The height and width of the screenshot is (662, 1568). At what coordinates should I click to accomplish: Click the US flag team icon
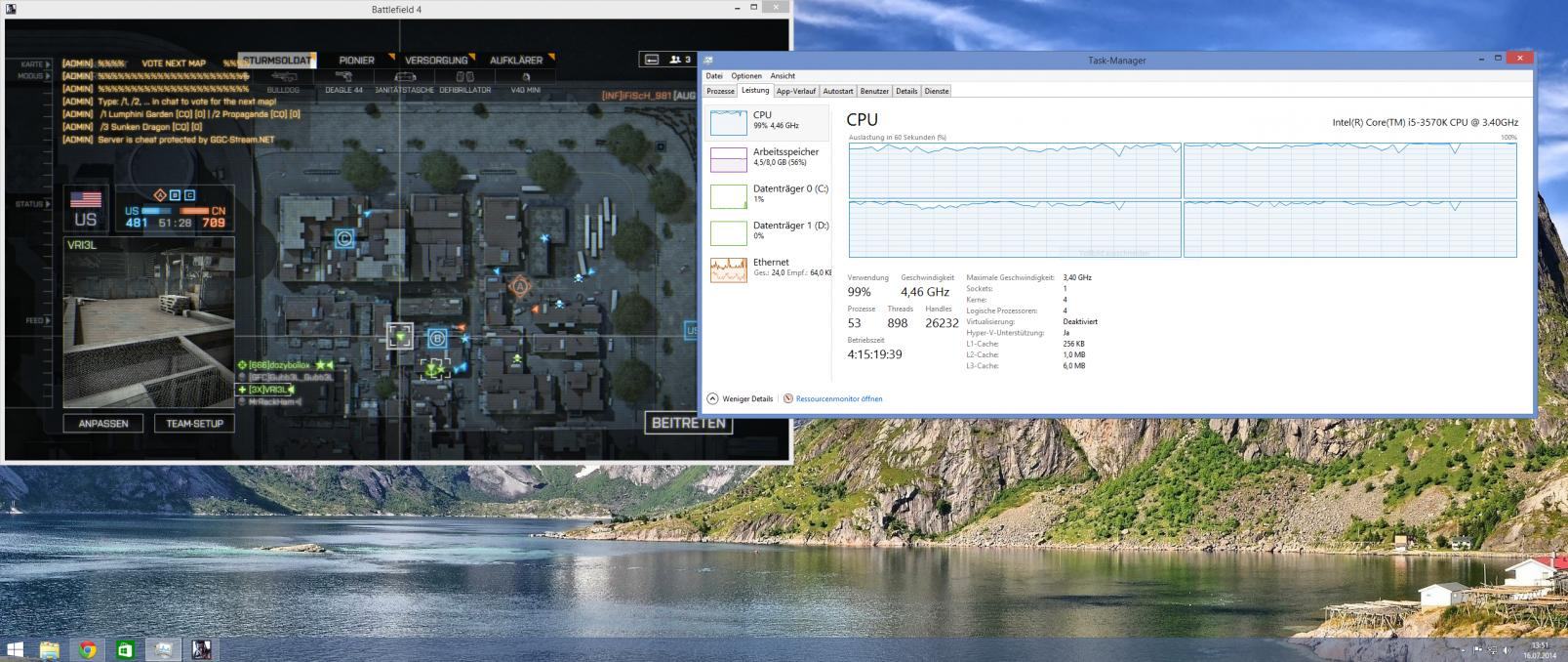click(86, 199)
